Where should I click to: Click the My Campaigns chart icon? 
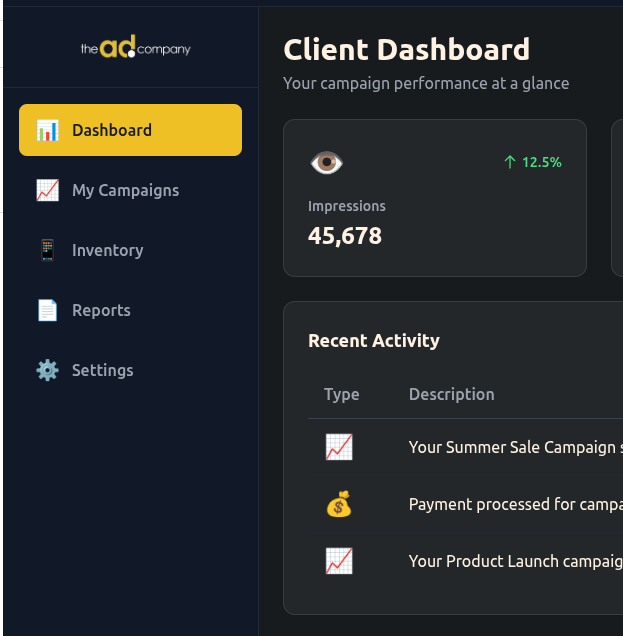[47, 190]
